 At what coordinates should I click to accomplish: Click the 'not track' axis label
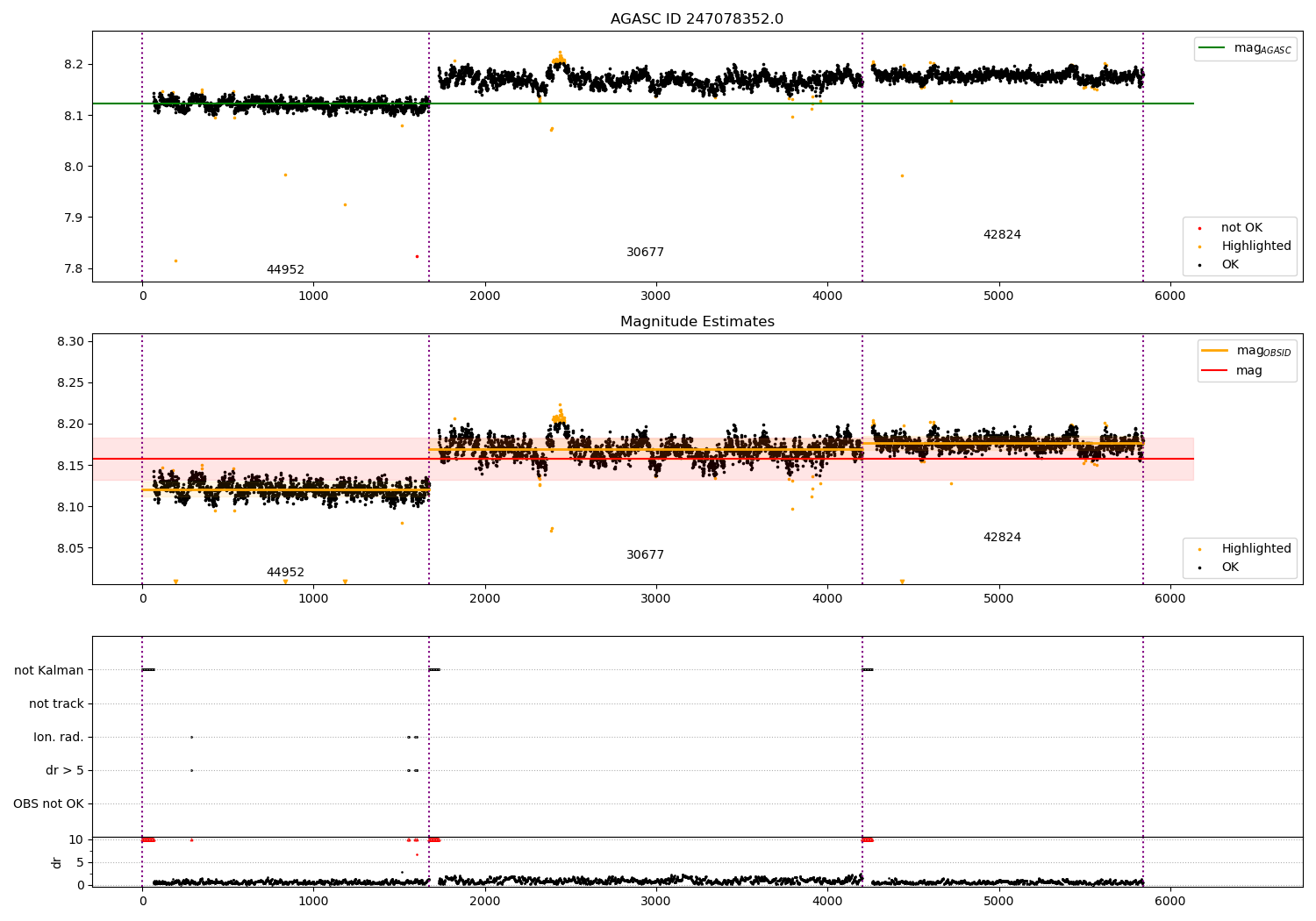coord(56,704)
